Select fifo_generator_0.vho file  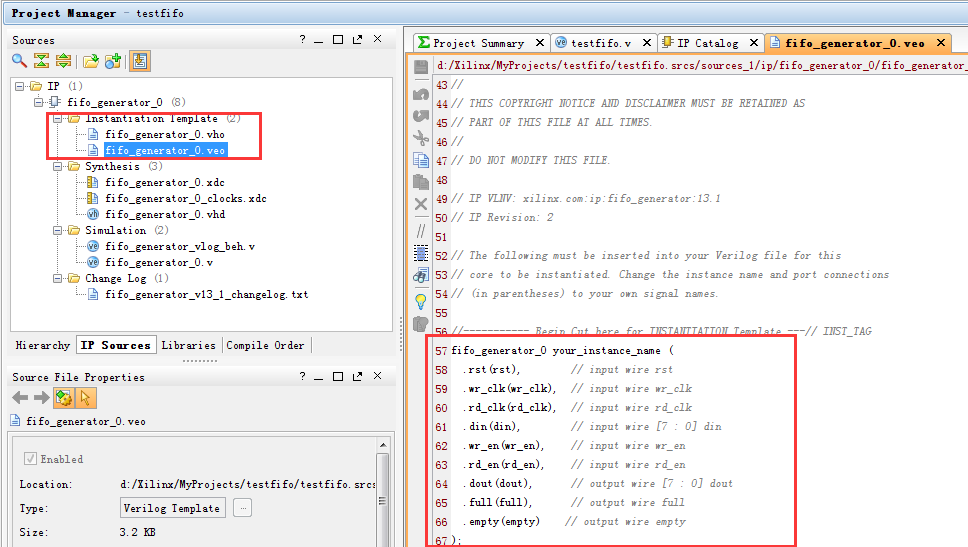click(x=164, y=134)
